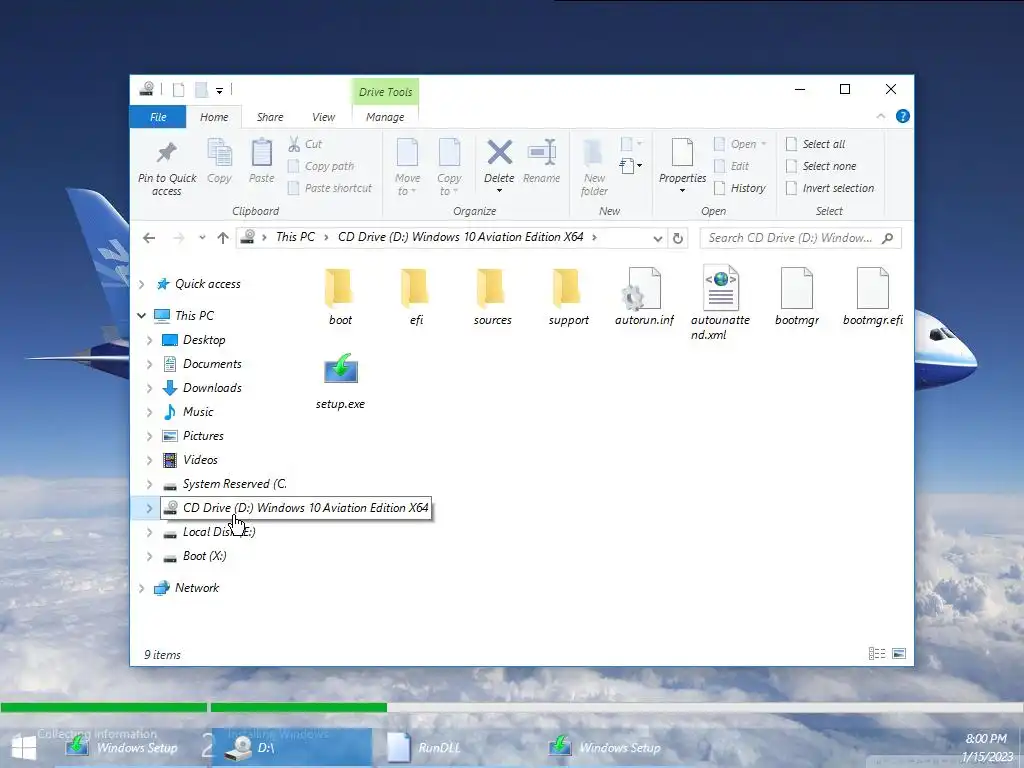
Task: Click the Select all option
Action: (x=816, y=144)
